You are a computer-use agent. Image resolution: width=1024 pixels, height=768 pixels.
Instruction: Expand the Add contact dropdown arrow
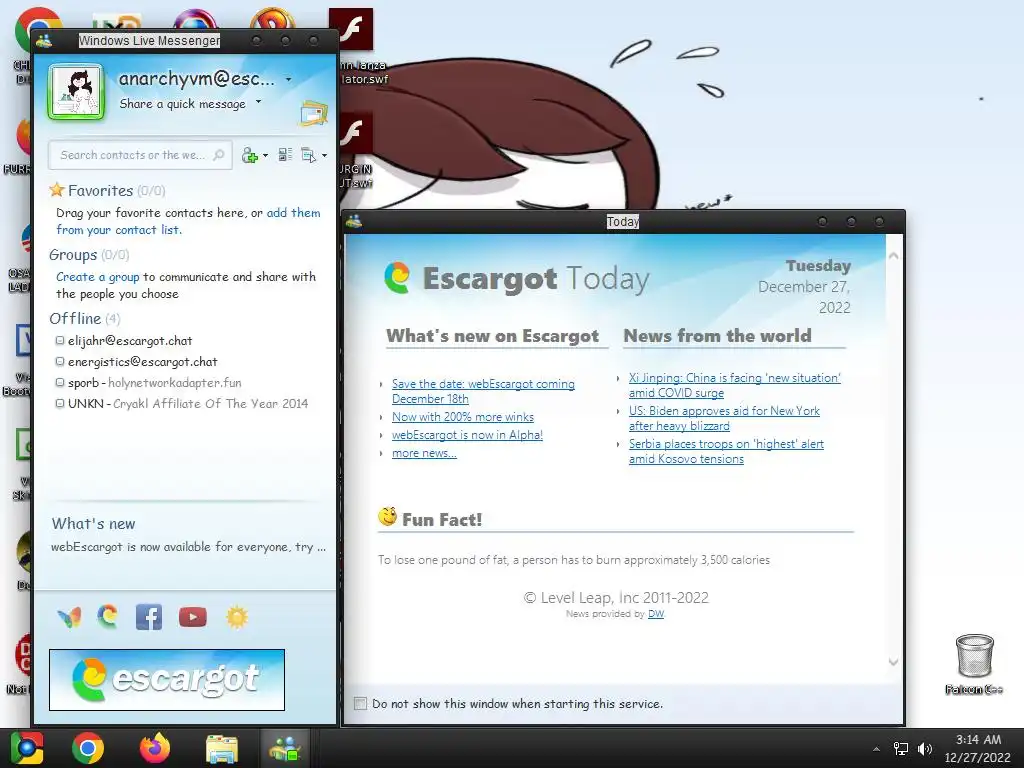point(265,156)
